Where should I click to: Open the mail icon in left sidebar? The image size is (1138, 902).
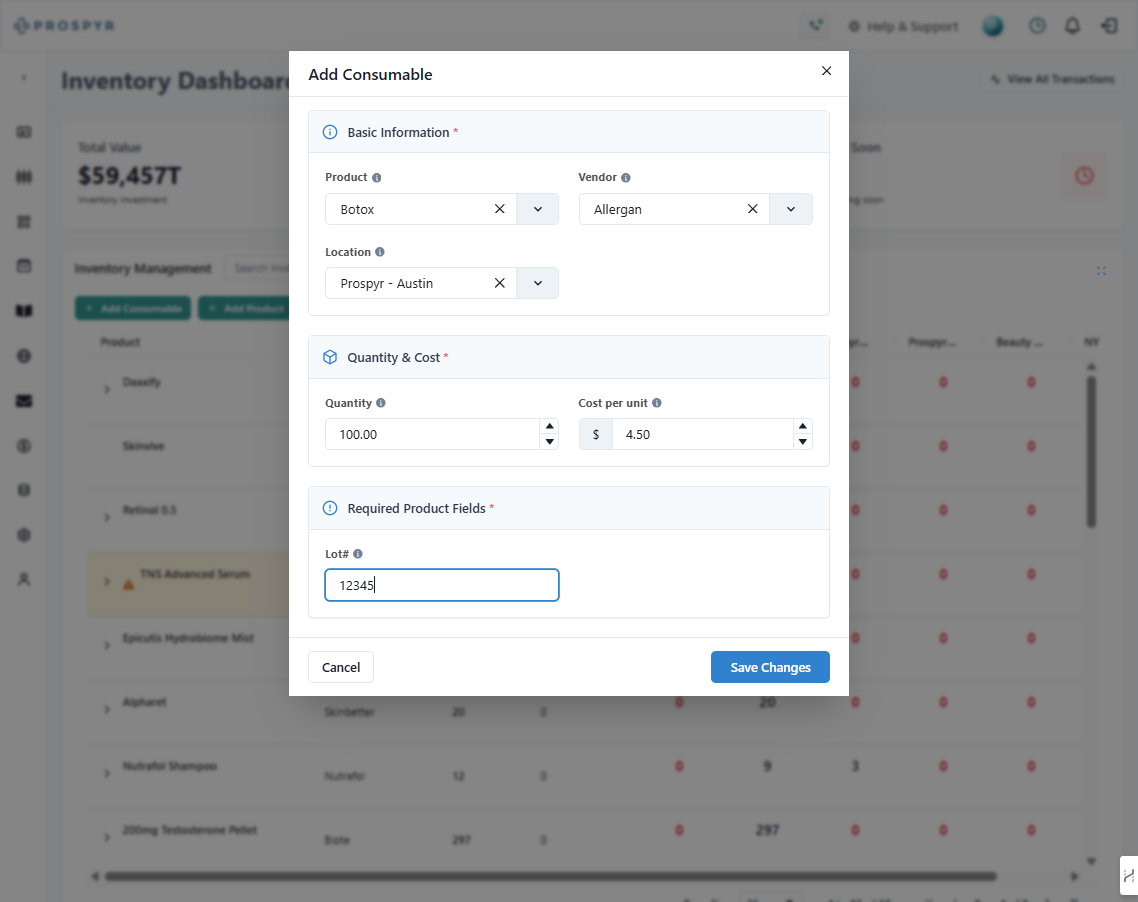pyautogui.click(x=24, y=401)
